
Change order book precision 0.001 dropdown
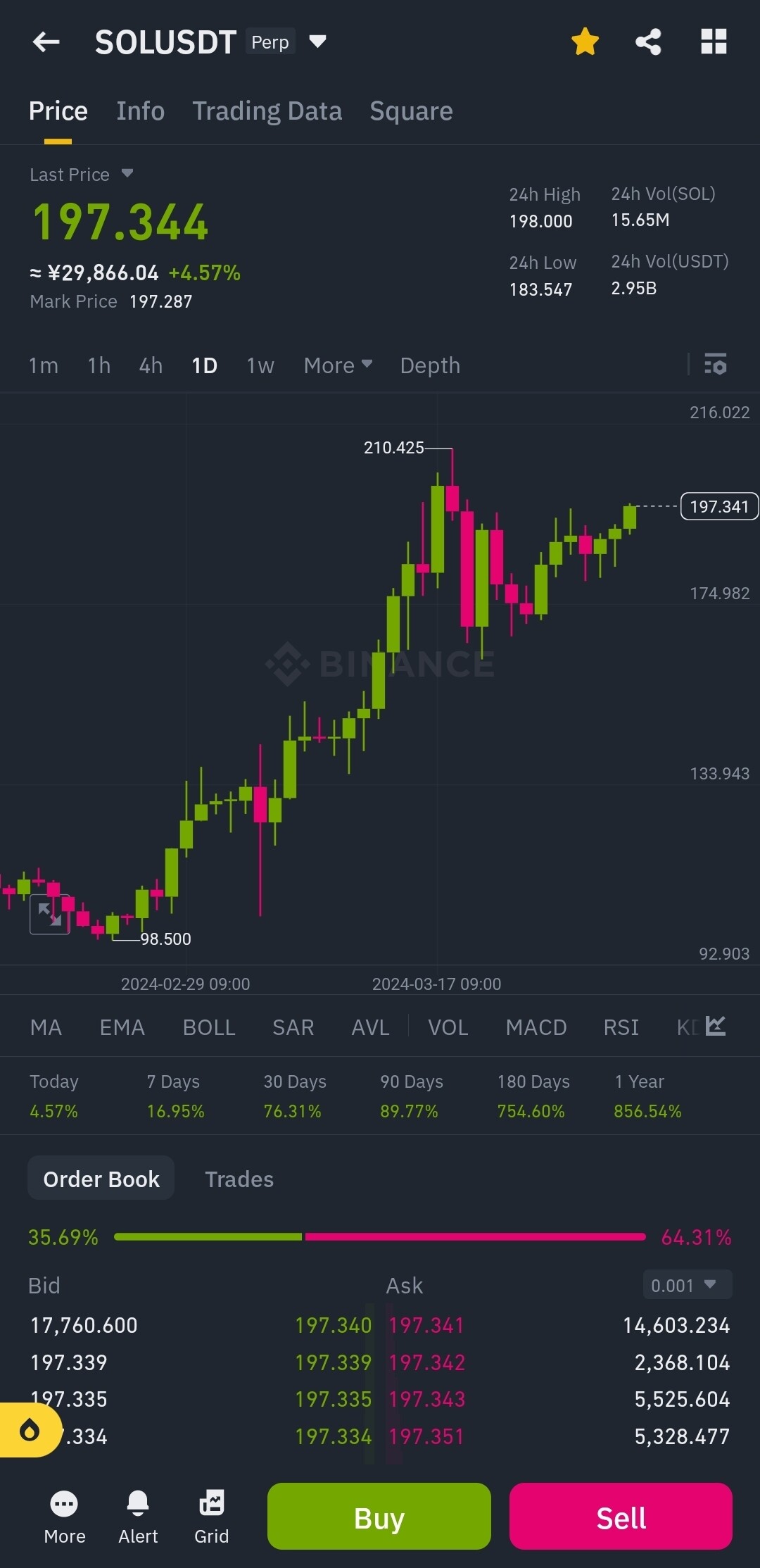click(x=687, y=1285)
